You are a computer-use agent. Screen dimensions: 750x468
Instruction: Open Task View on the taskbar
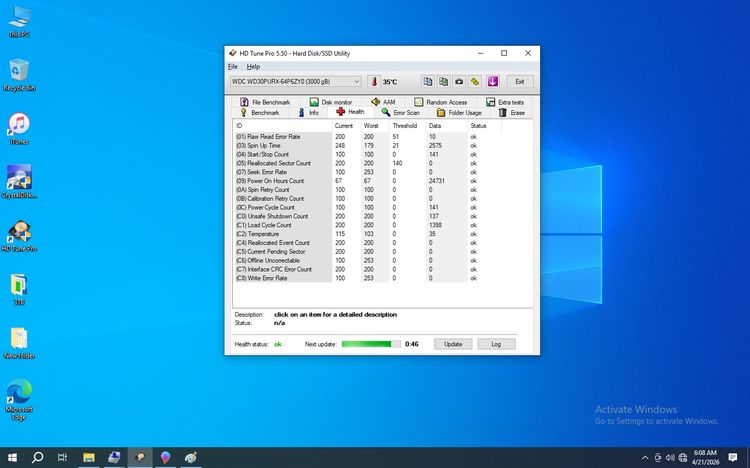click(x=62, y=457)
